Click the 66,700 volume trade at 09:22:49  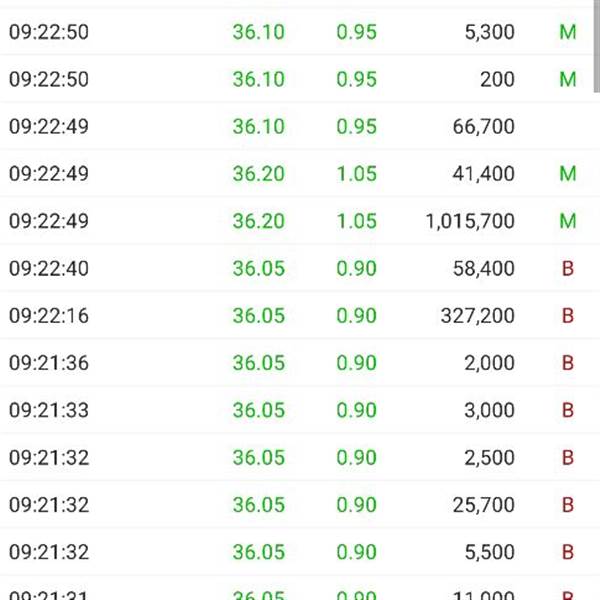[297, 126]
